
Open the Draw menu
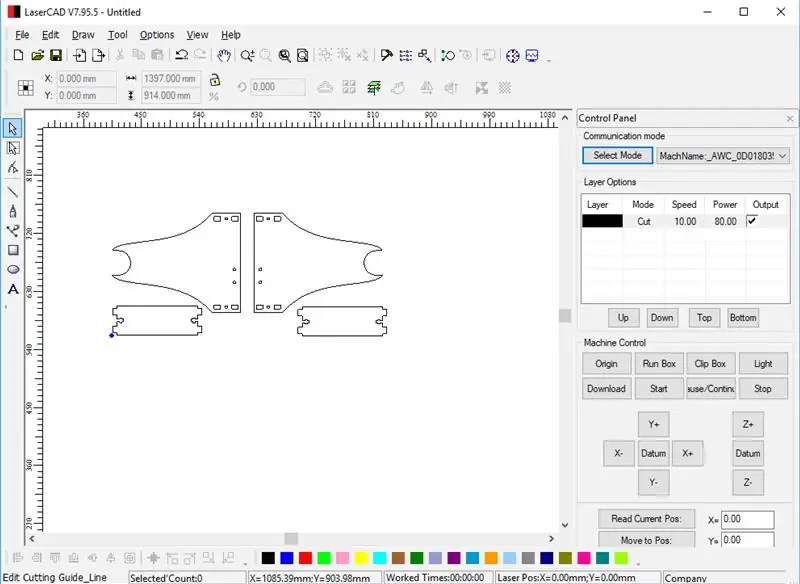point(83,35)
